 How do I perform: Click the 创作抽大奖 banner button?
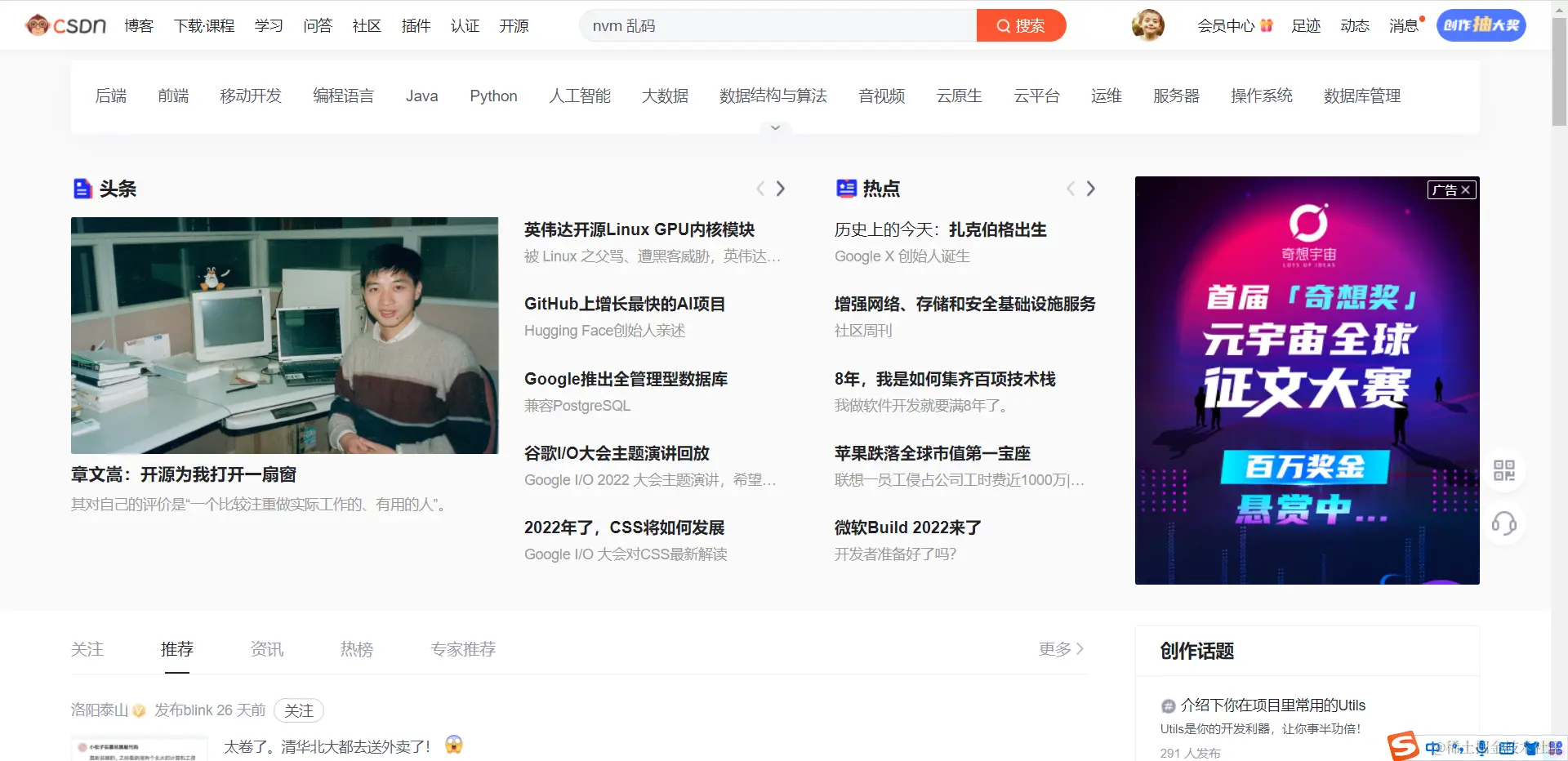point(1481,25)
